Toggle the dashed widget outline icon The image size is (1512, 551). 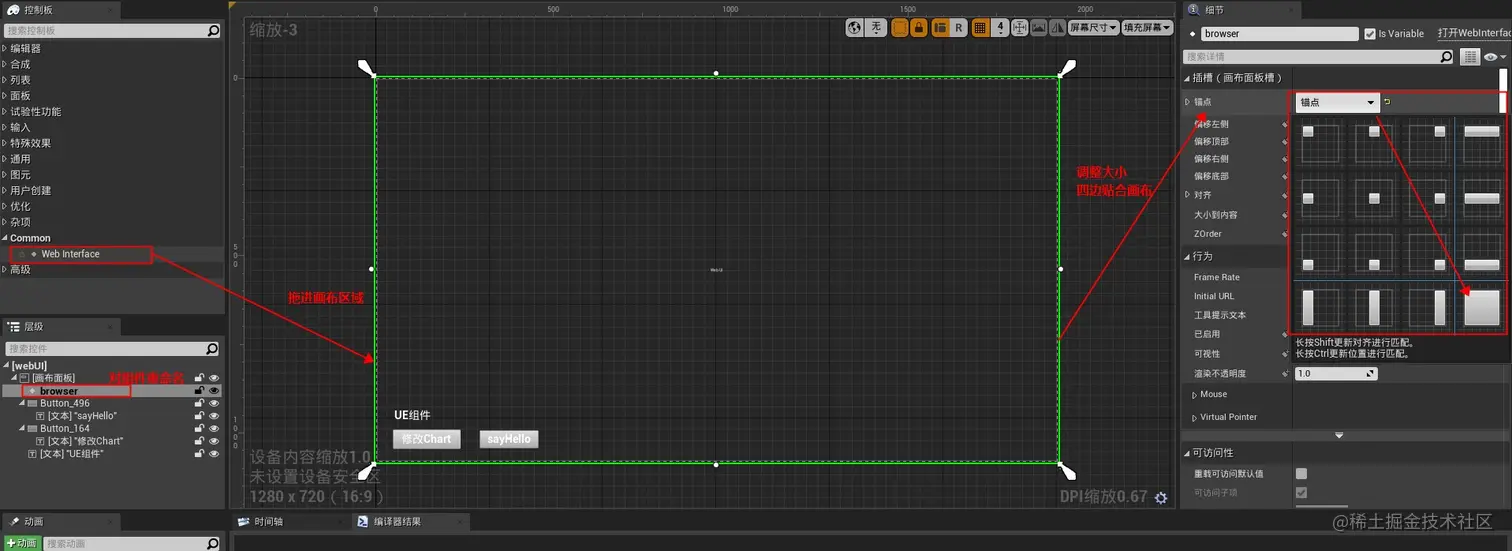click(x=900, y=28)
